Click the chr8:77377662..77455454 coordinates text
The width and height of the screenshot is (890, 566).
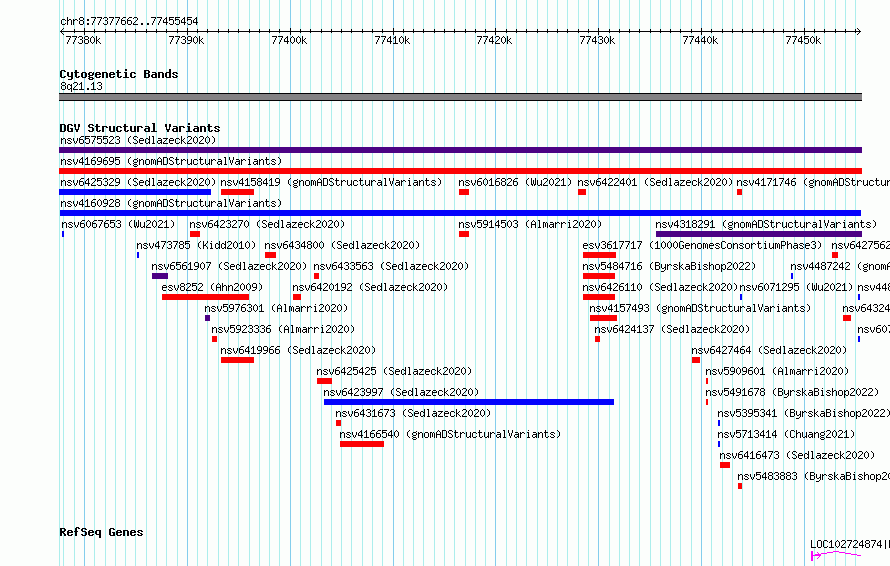129,22
